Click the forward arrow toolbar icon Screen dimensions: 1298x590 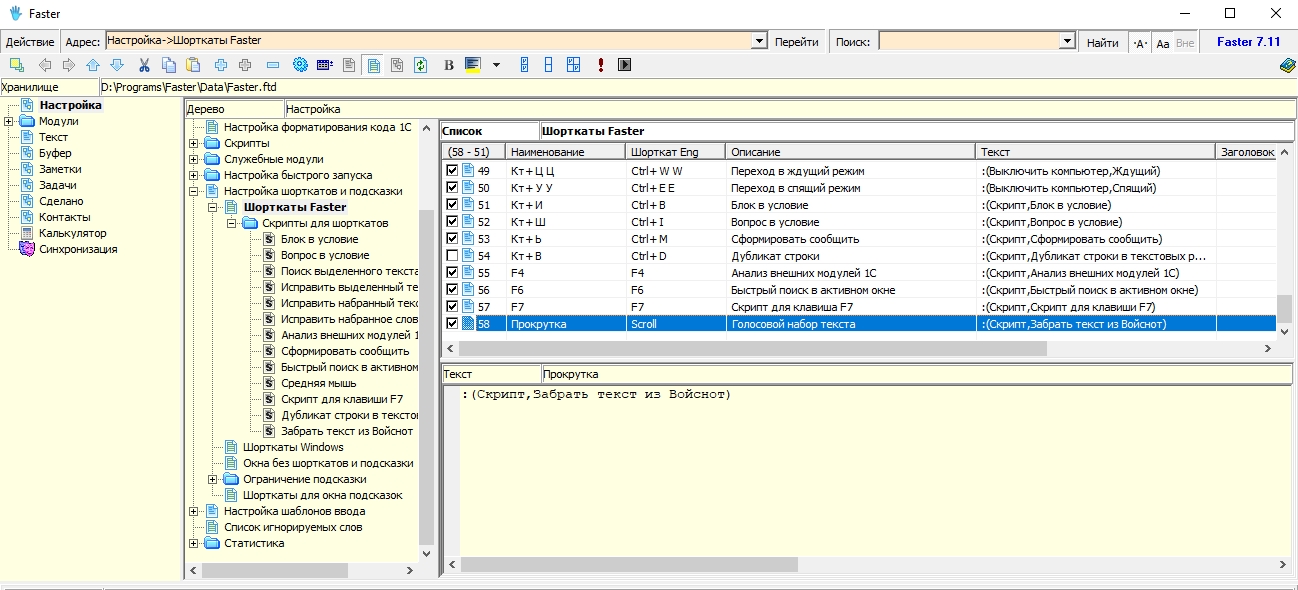(69, 65)
